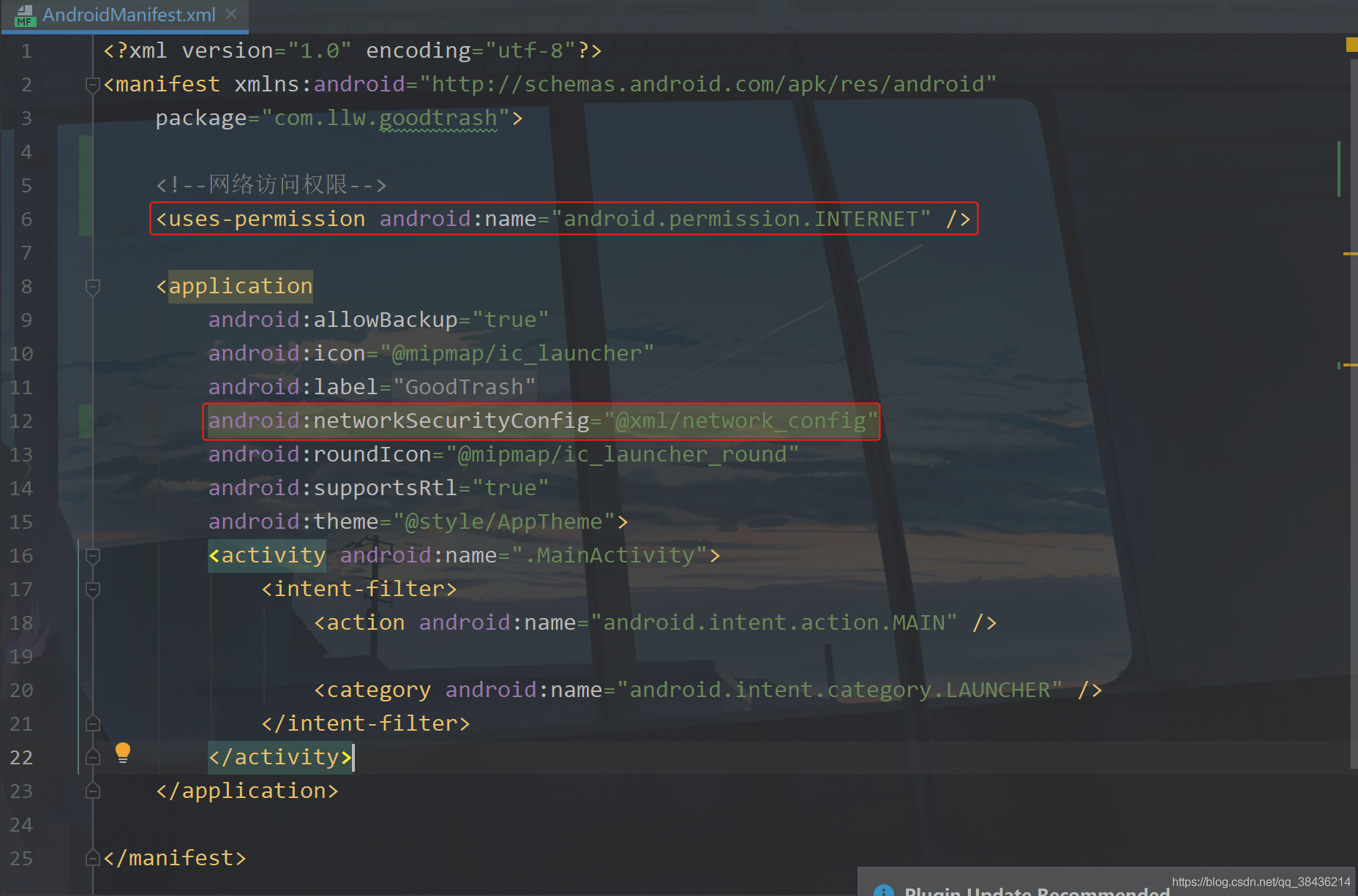Close the AndroidManifest.xml tab
Viewport: 1358px width, 896px height.
231,14
